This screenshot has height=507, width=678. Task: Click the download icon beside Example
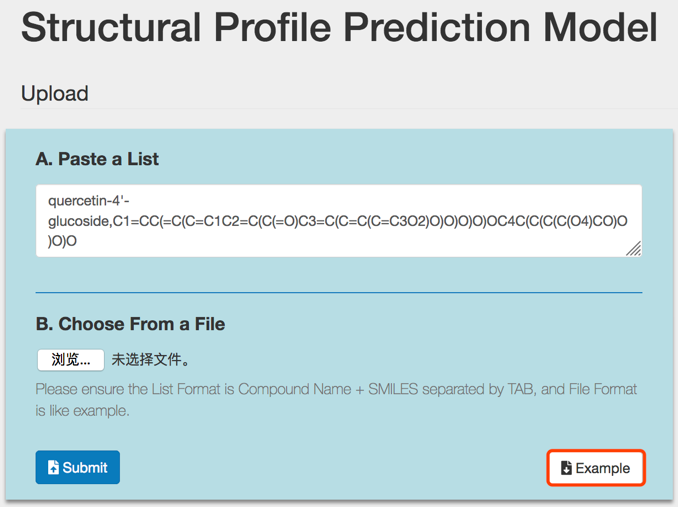tap(566, 468)
